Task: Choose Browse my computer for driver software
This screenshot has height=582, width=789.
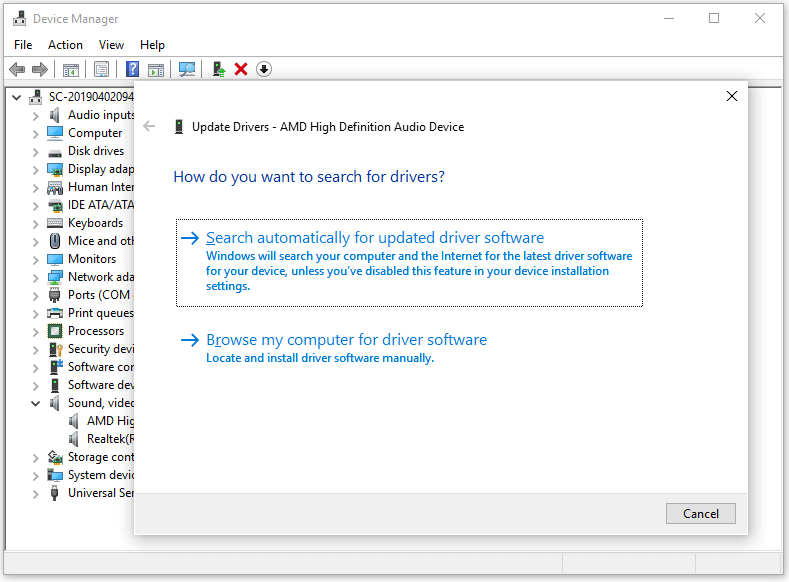Action: click(x=334, y=348)
